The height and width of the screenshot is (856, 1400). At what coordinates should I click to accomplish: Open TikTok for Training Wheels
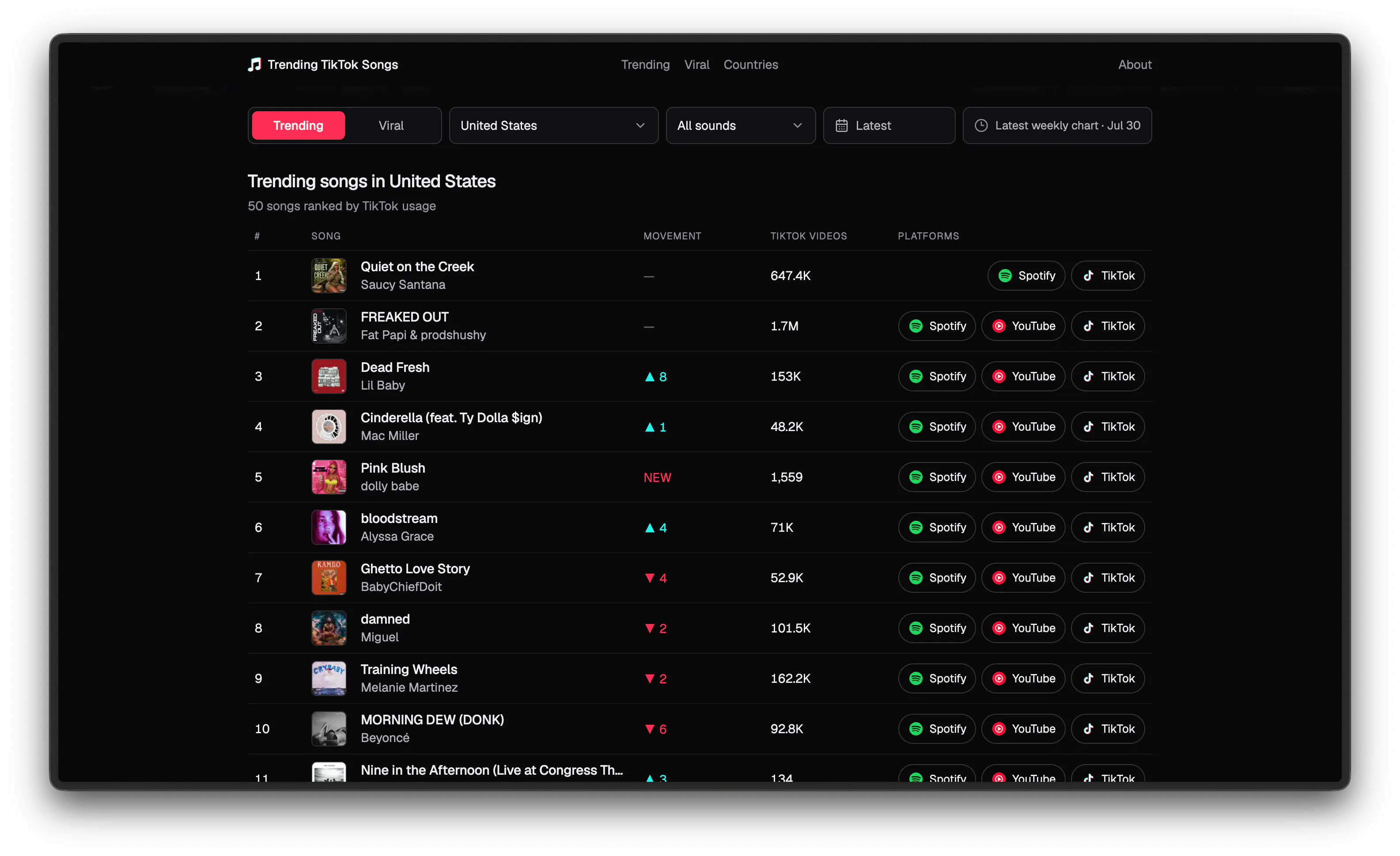click(1107, 678)
